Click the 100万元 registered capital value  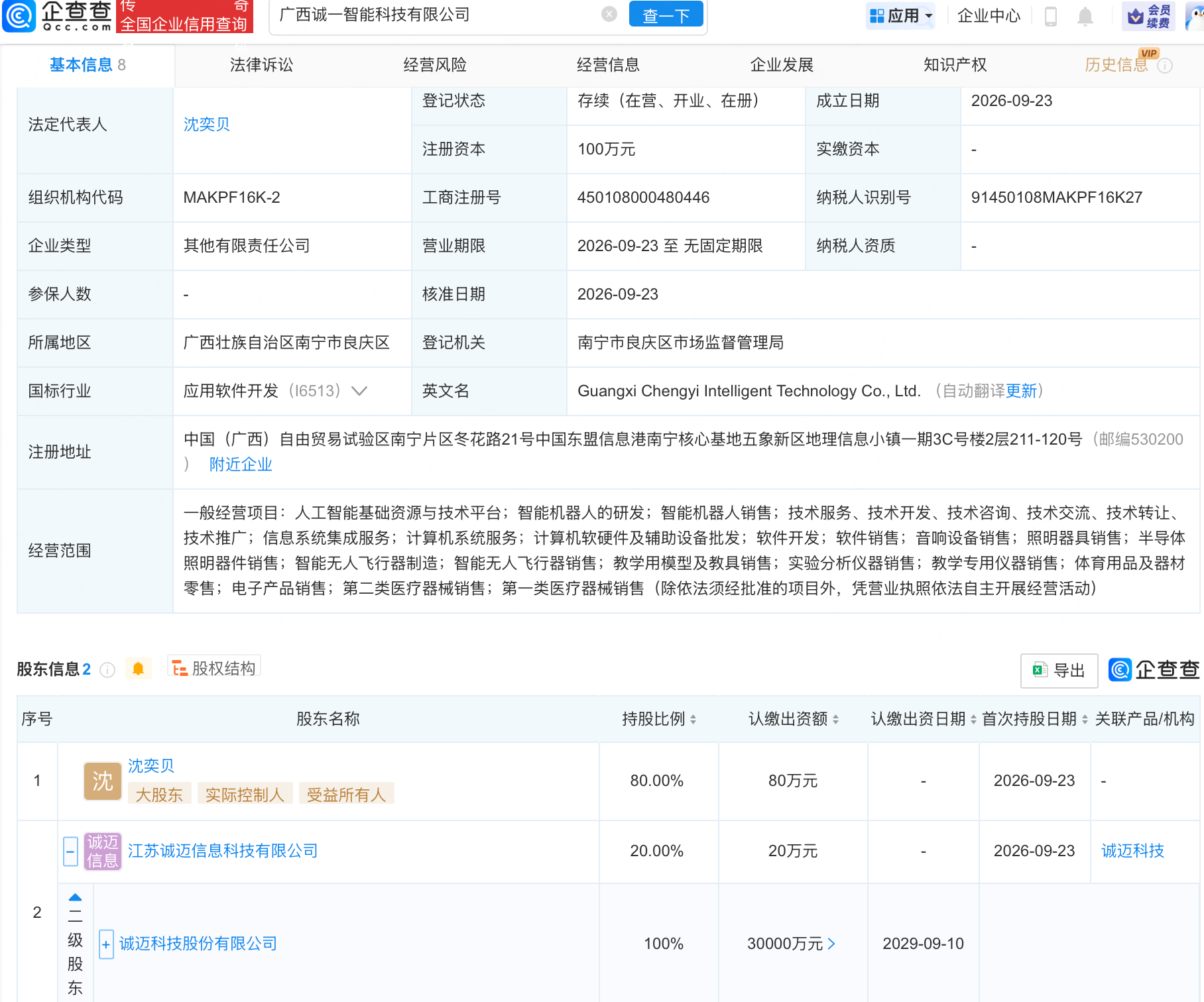point(607,149)
